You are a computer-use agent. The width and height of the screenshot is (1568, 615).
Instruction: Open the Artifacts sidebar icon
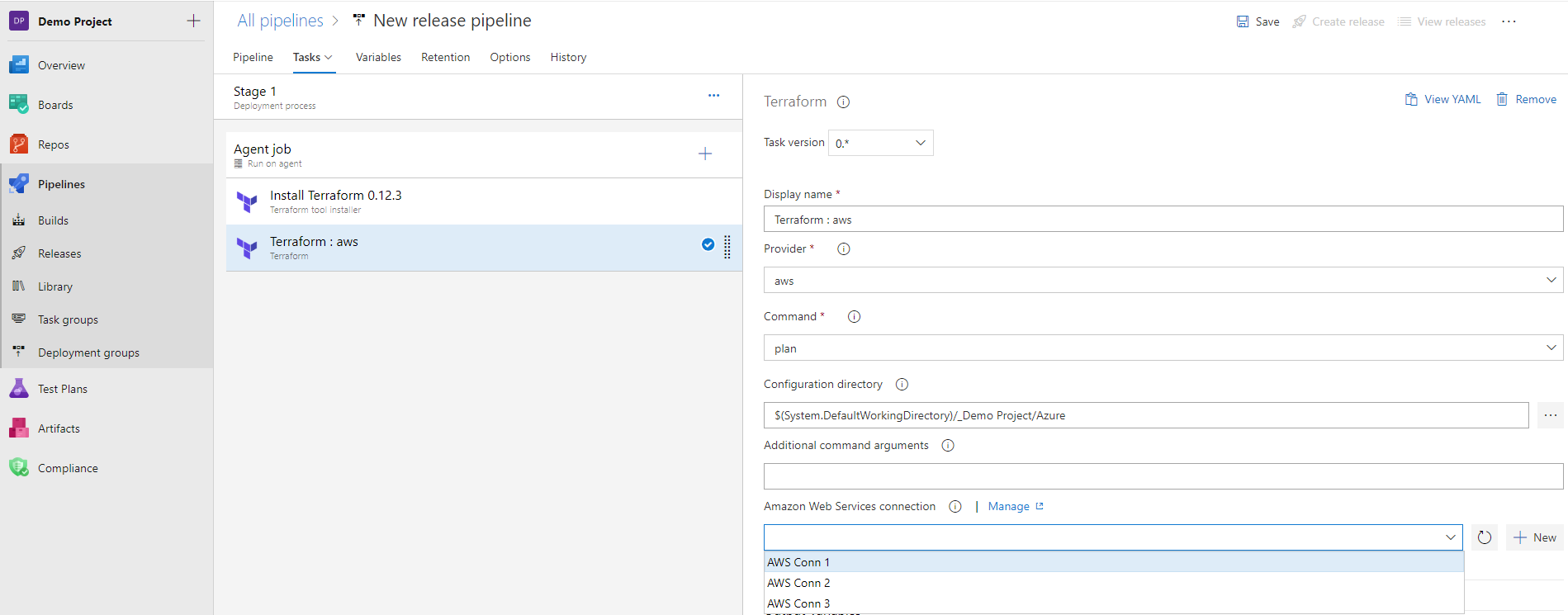(x=19, y=428)
